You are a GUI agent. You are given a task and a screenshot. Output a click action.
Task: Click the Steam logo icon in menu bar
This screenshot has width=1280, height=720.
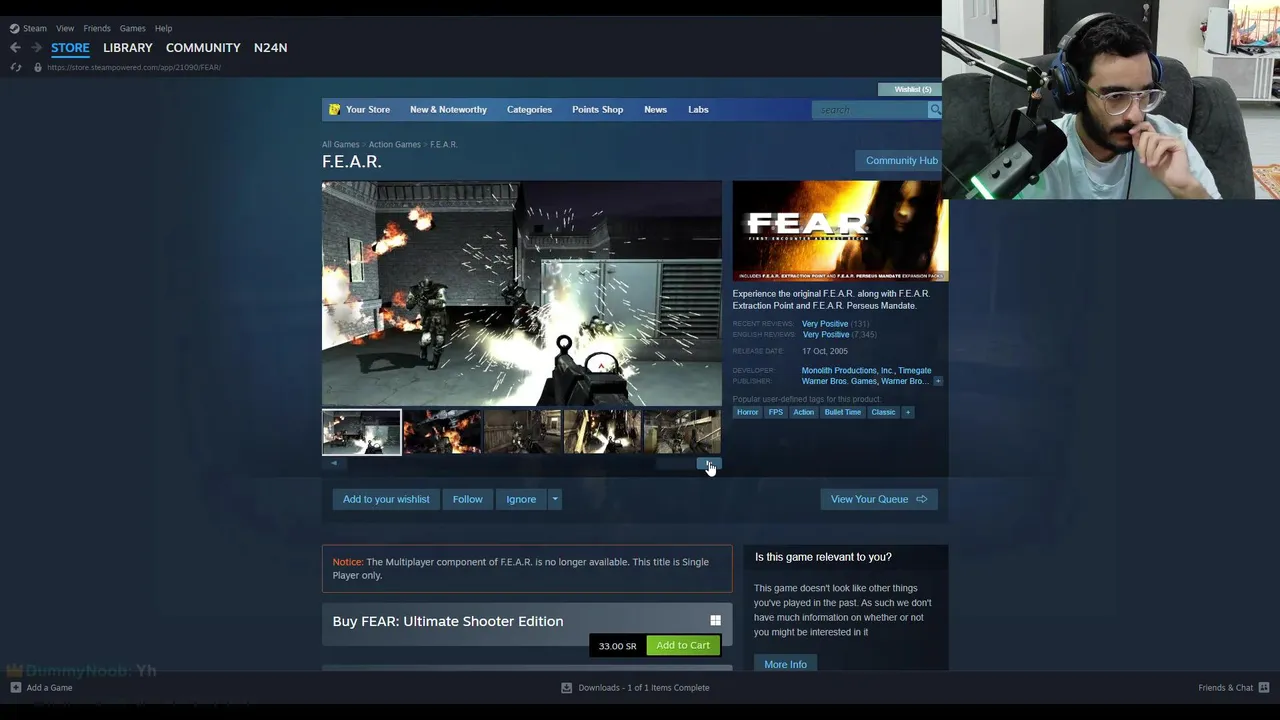[14, 28]
